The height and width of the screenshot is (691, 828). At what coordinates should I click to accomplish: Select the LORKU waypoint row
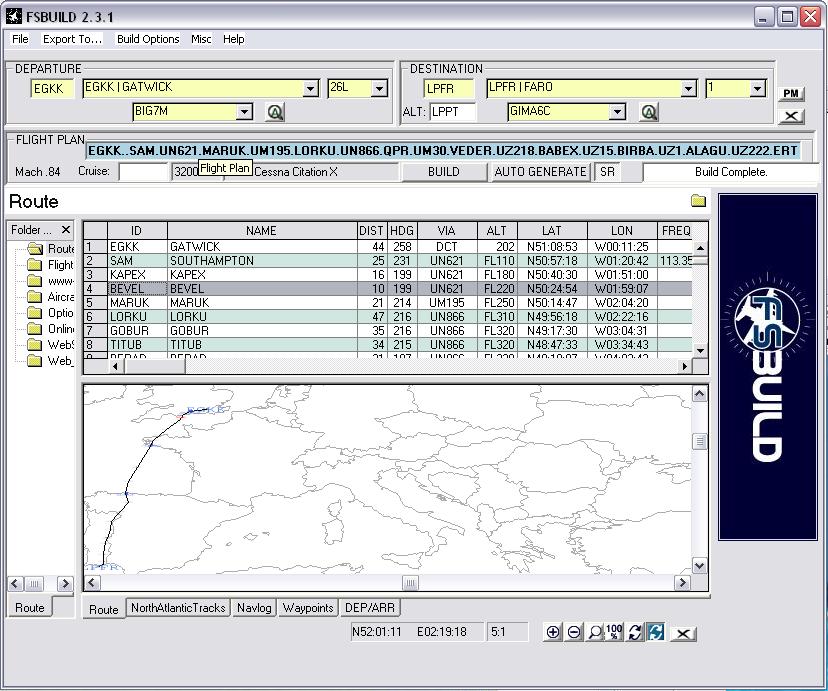pos(388,317)
